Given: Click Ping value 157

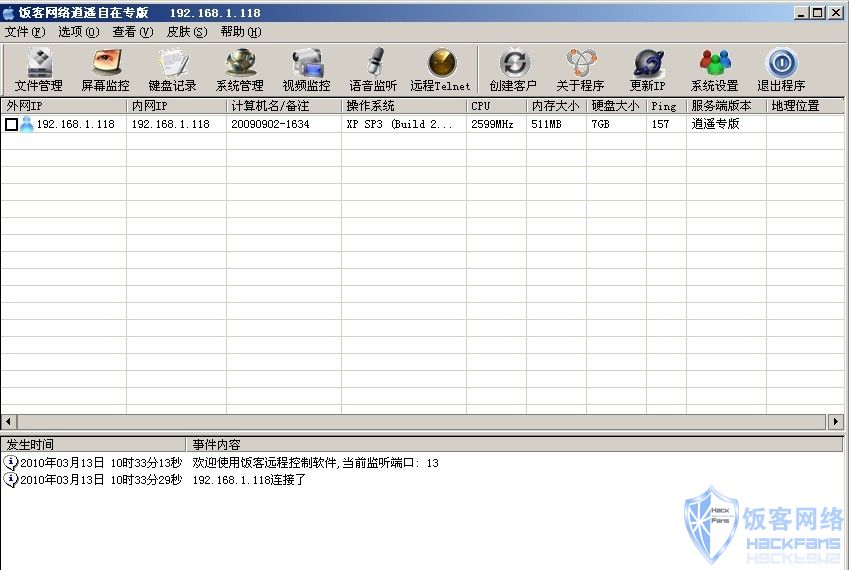Looking at the screenshot, I should click(660, 124).
